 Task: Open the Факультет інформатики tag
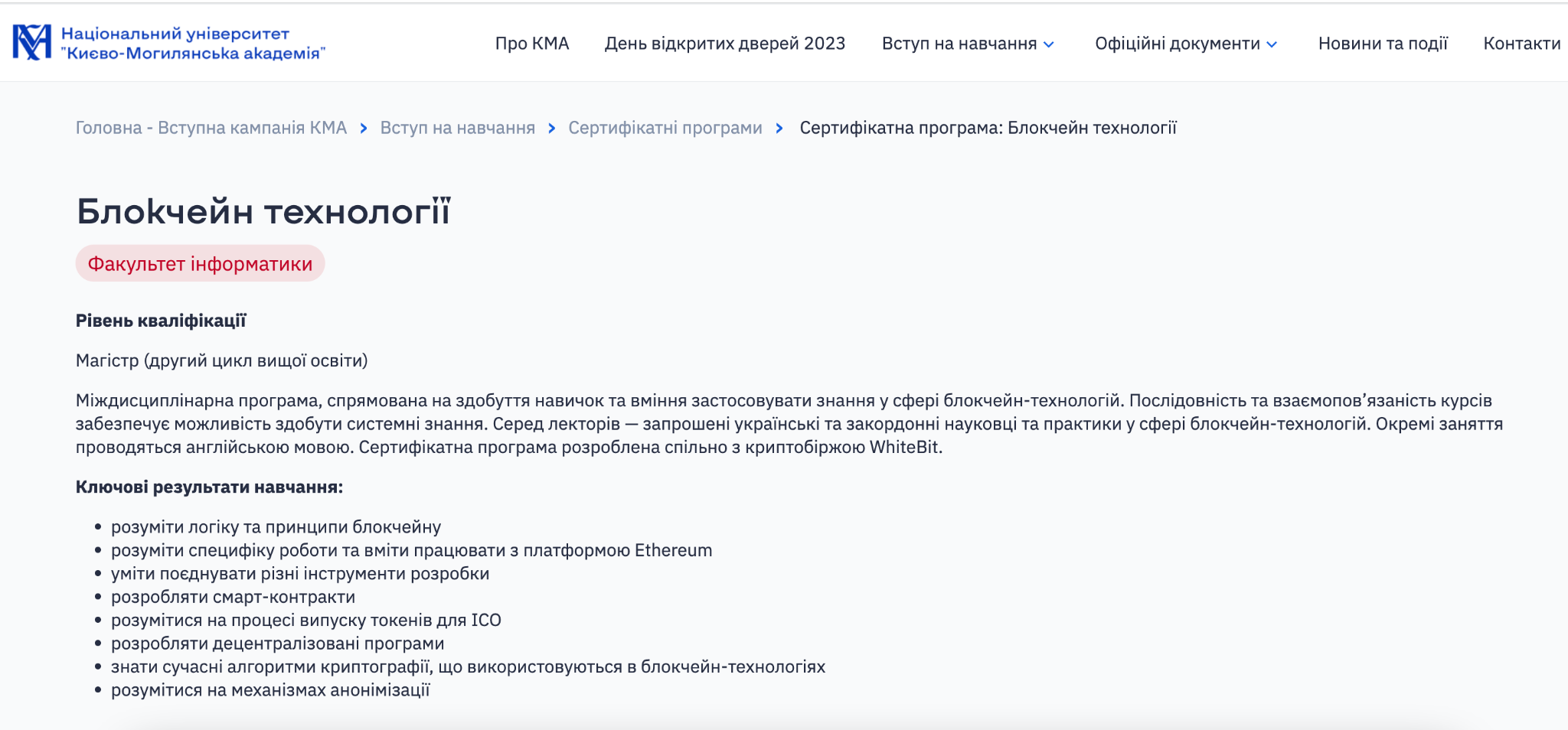tap(200, 264)
